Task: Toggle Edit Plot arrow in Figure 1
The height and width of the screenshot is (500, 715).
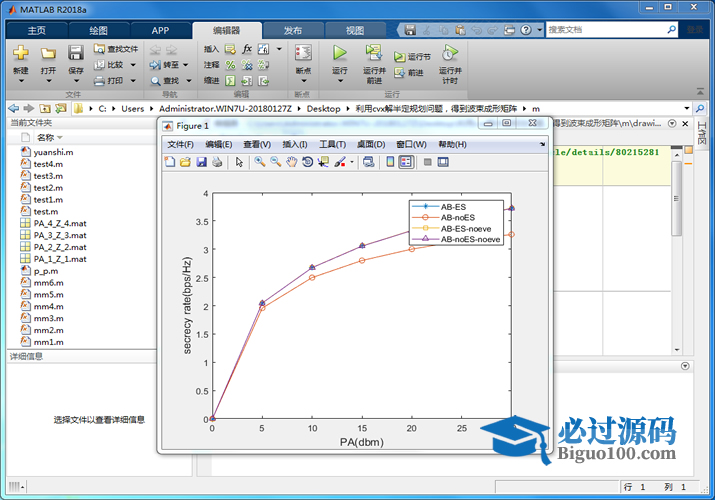Action: tap(239, 162)
